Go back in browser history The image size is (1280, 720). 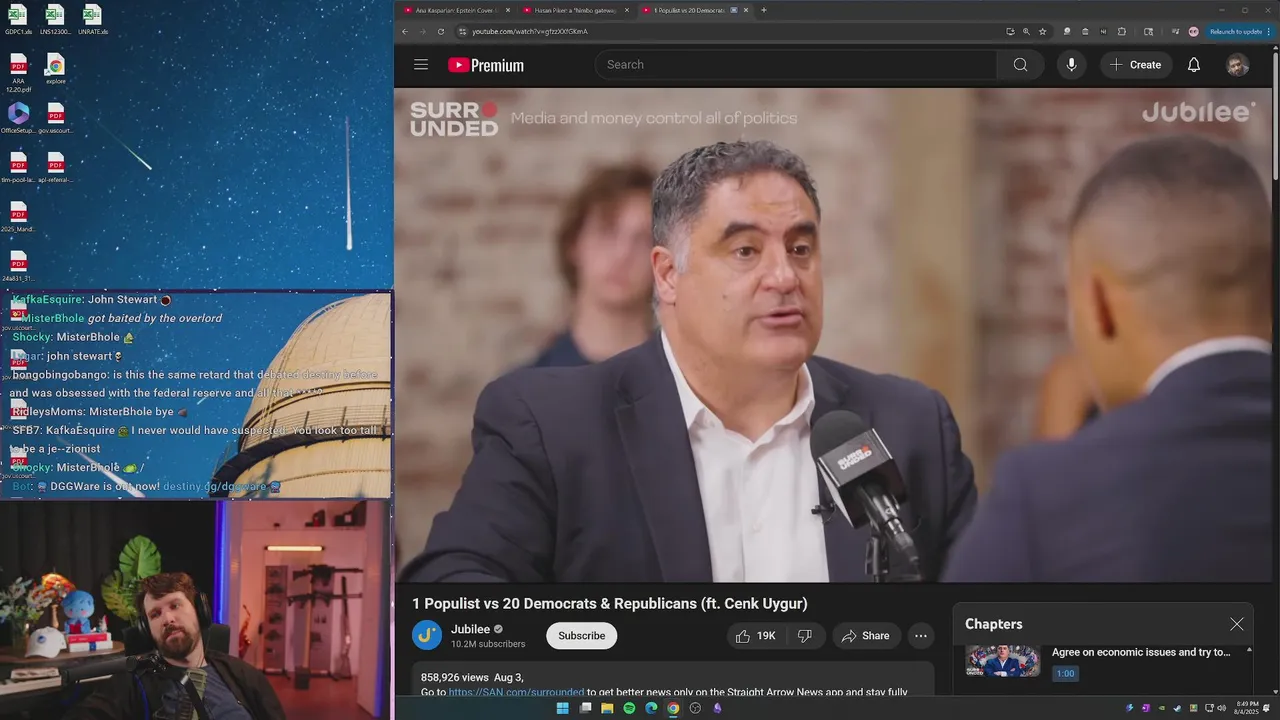coord(405,31)
